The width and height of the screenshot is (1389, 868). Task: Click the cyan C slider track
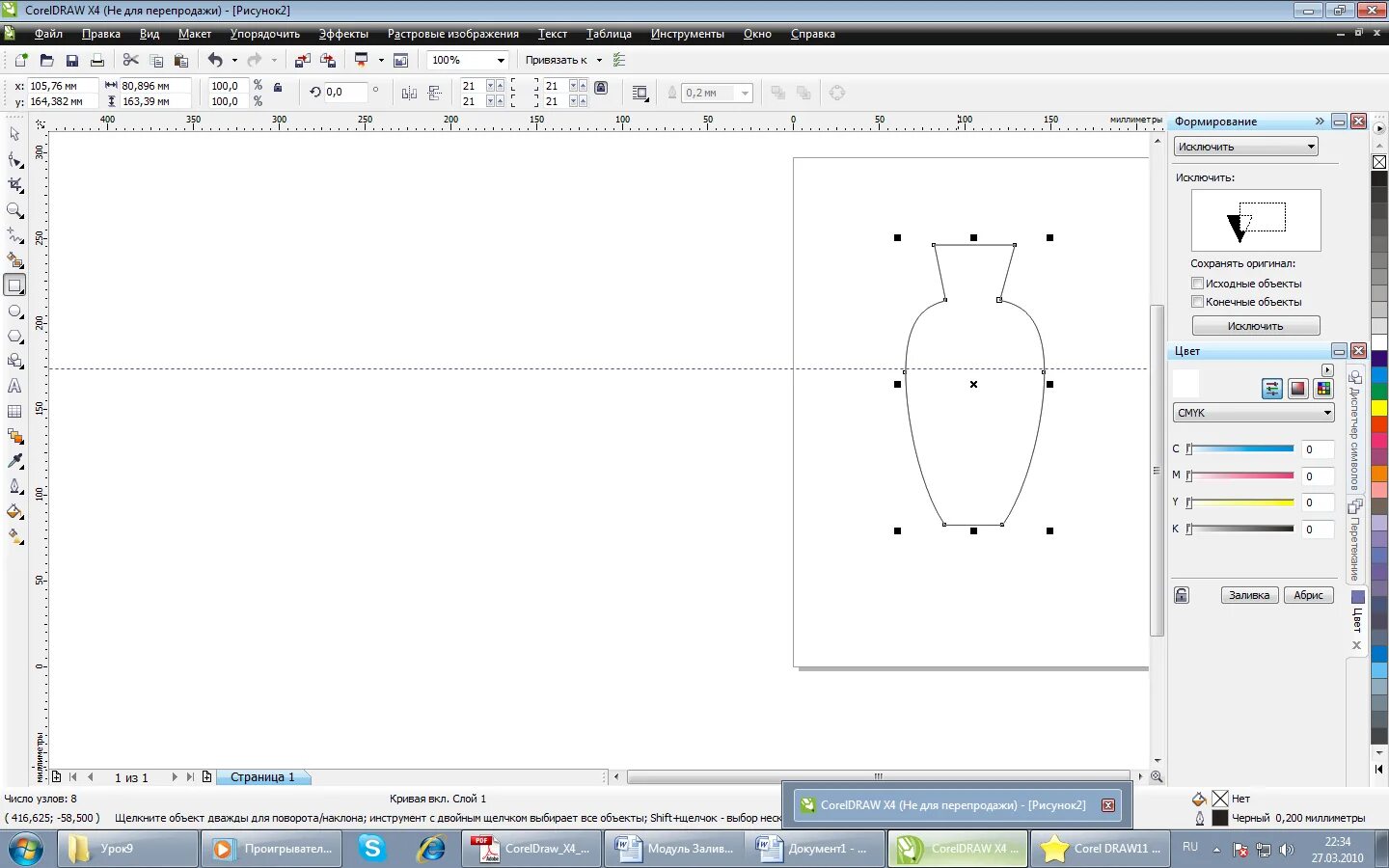[x=1241, y=448]
